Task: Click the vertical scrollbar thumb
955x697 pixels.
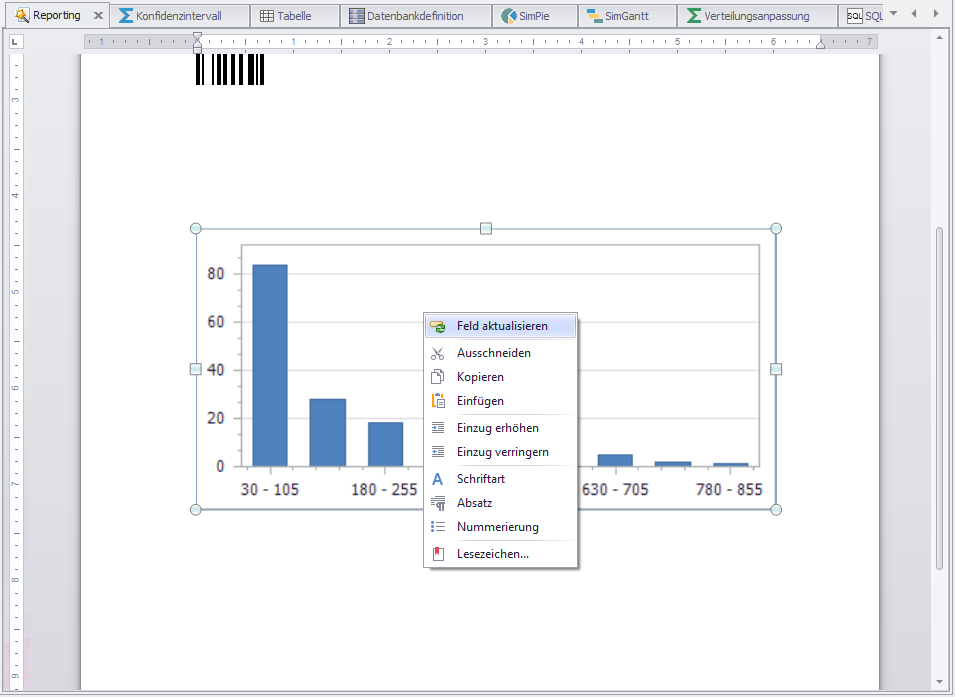Action: [x=940, y=398]
